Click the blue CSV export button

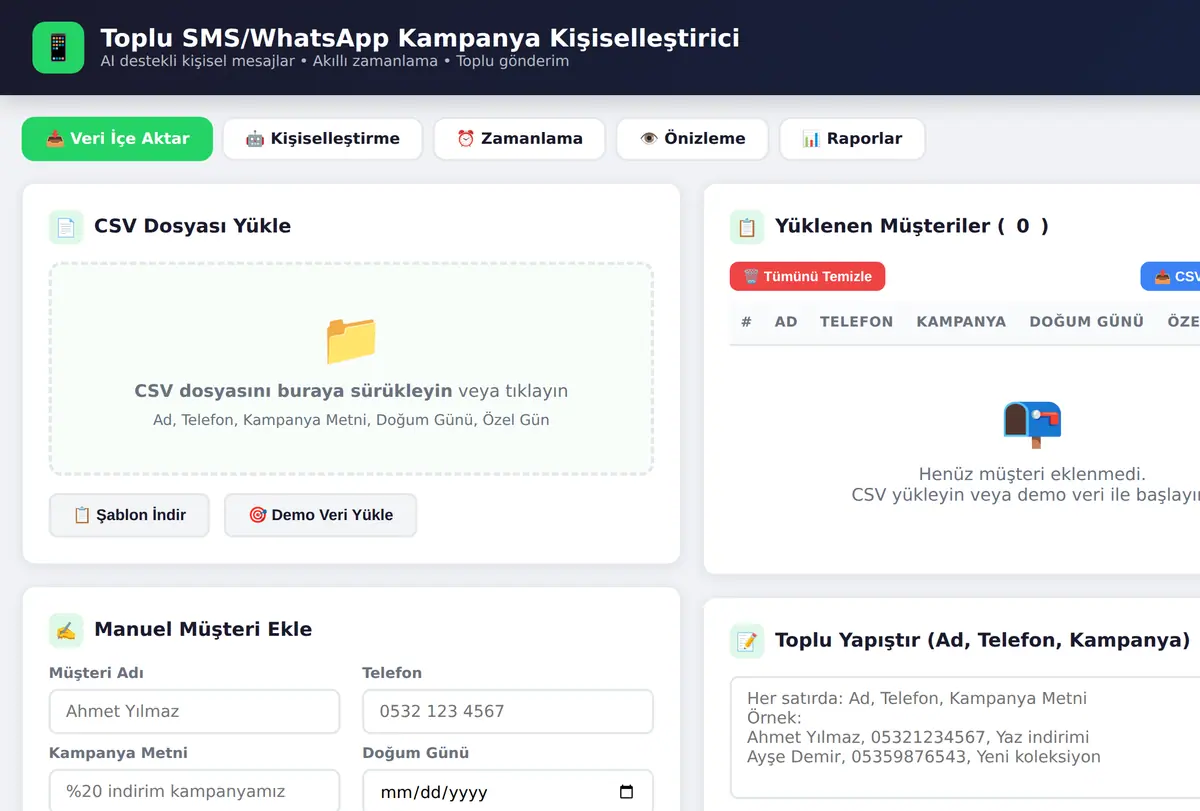[1171, 276]
